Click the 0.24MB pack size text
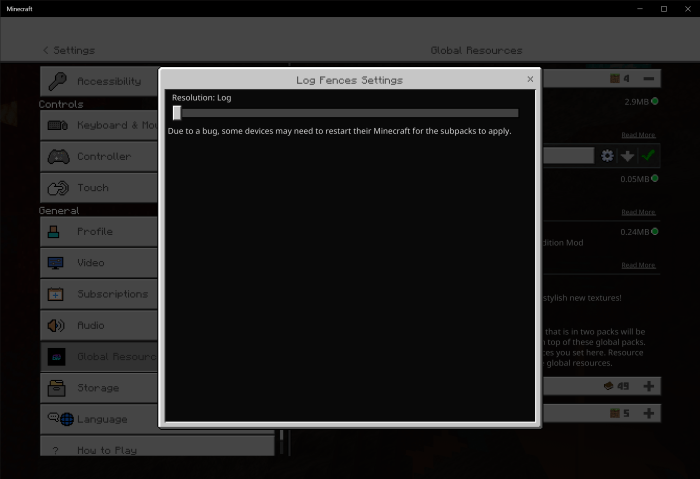Screen dimensions: 700x479 click(x=635, y=232)
